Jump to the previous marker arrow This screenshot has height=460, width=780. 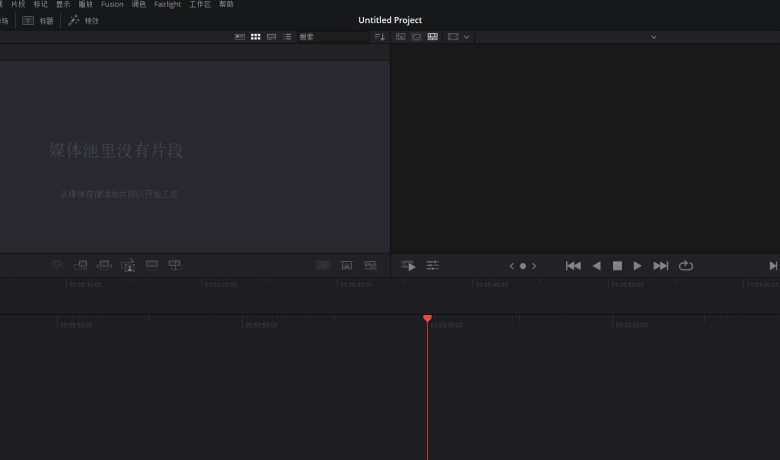pyautogui.click(x=511, y=266)
